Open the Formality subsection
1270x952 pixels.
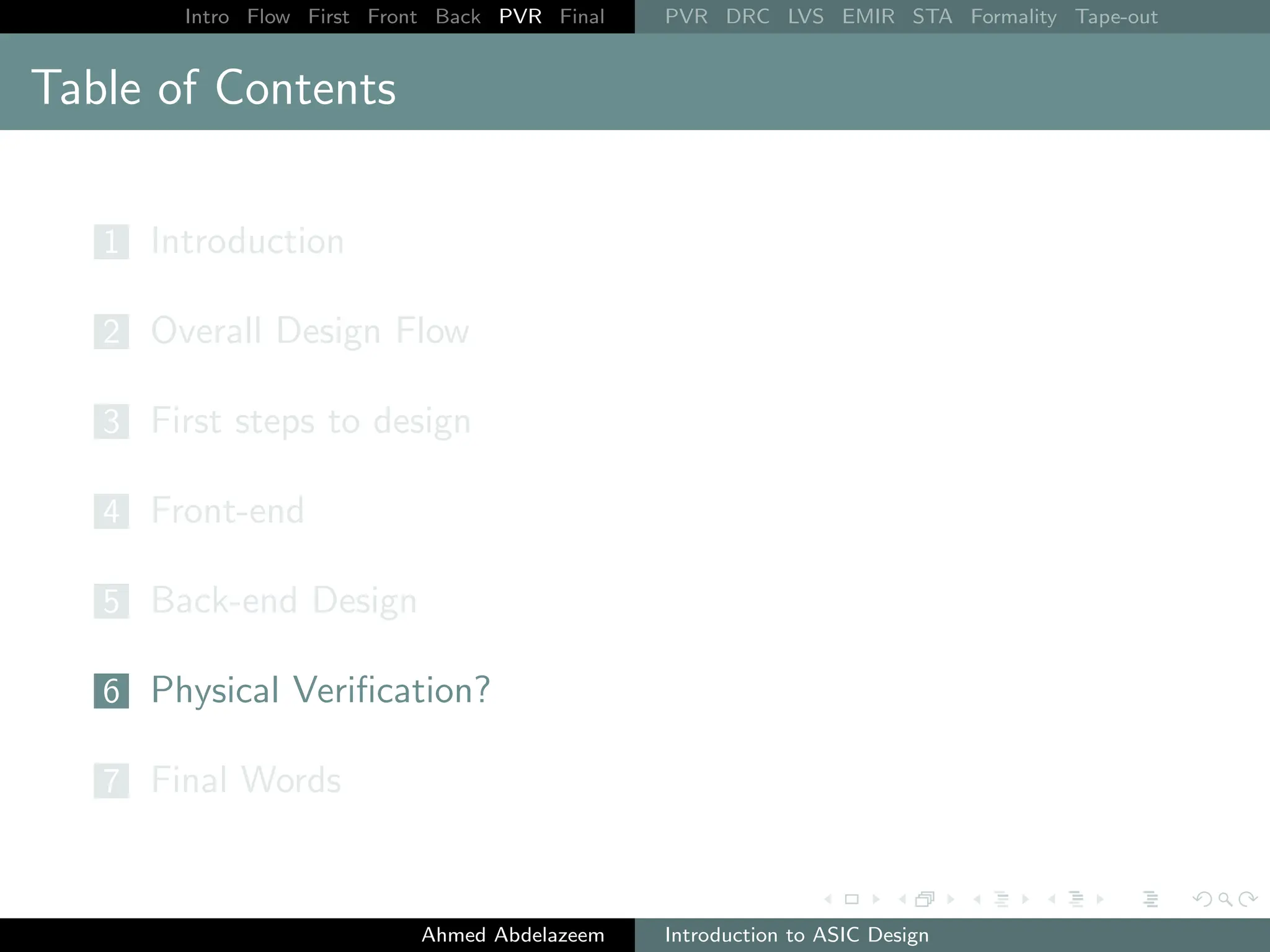coord(1013,17)
